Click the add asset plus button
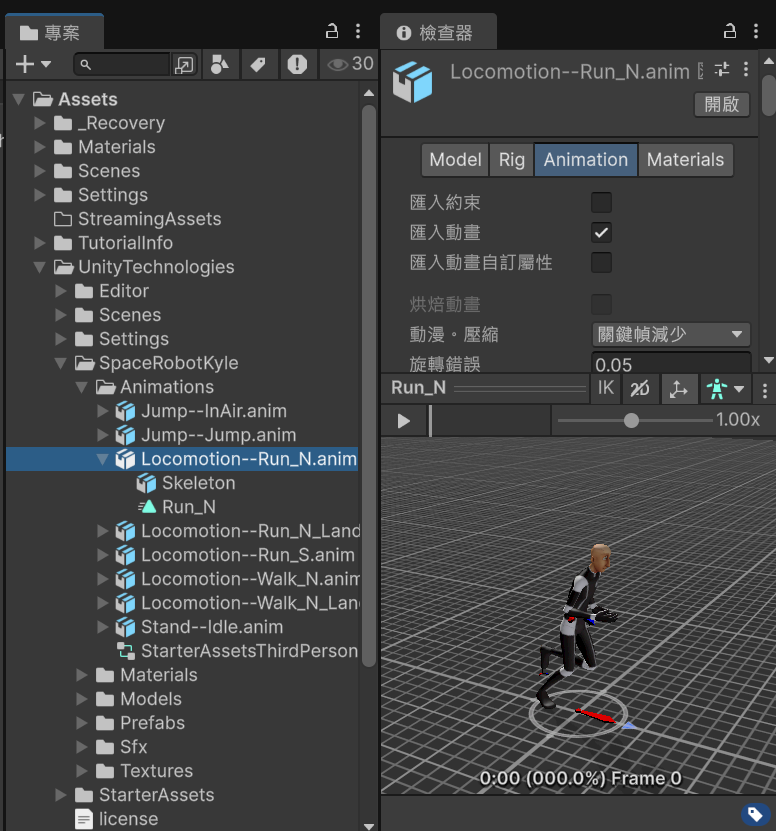This screenshot has height=831, width=776. tap(25, 64)
